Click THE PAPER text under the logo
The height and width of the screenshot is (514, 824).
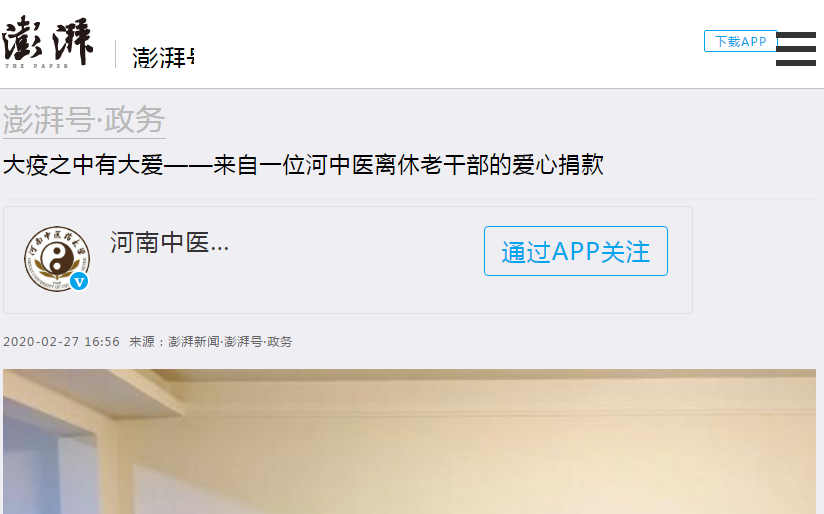point(37,66)
